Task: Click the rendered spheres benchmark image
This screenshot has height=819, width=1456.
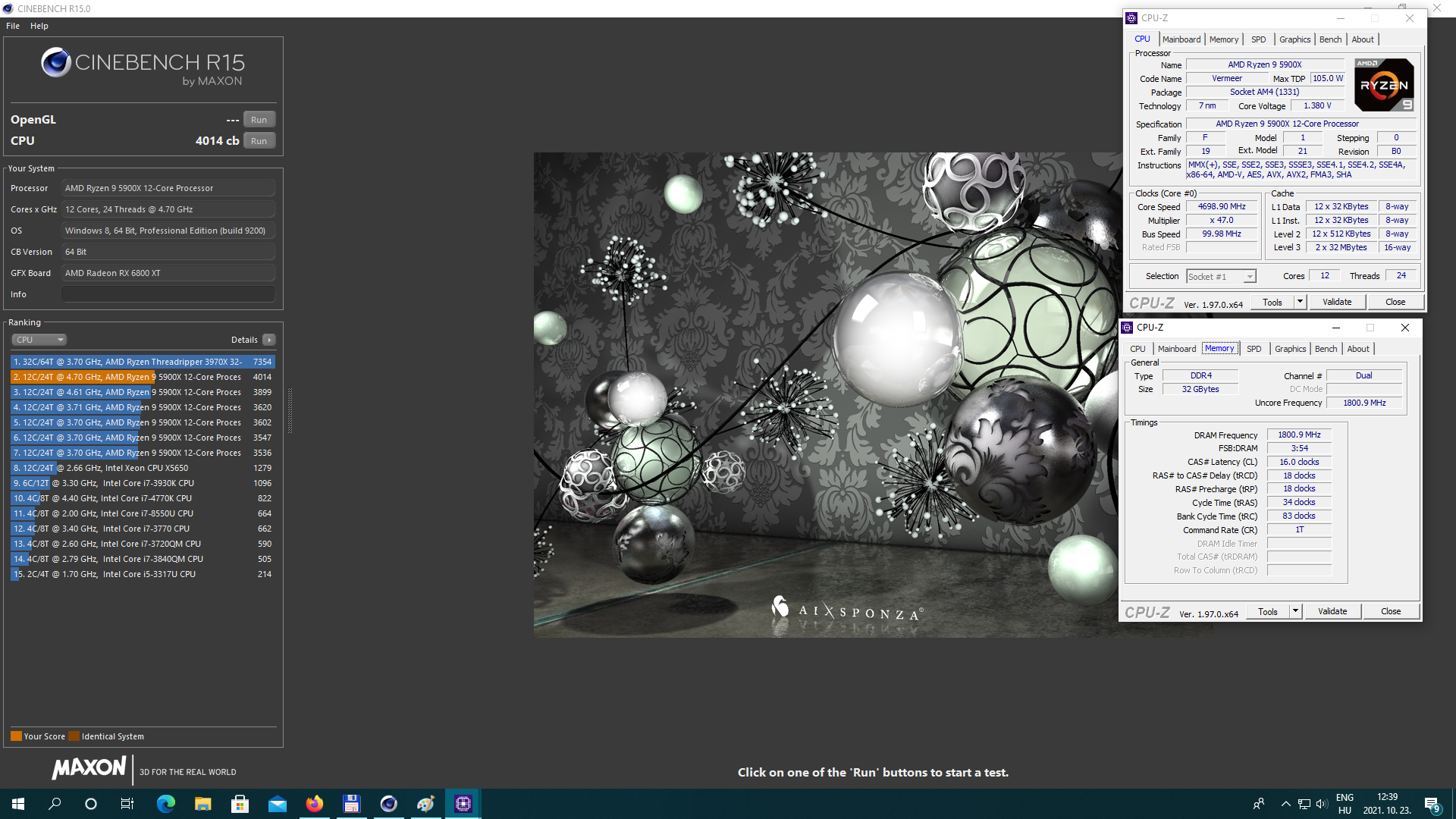Action: click(x=827, y=395)
